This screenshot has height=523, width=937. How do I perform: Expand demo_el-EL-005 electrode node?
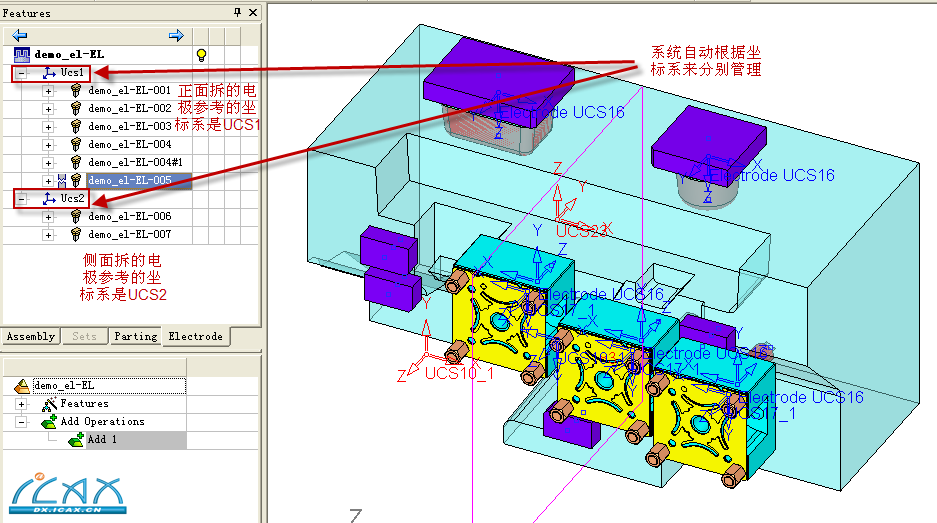[48, 181]
